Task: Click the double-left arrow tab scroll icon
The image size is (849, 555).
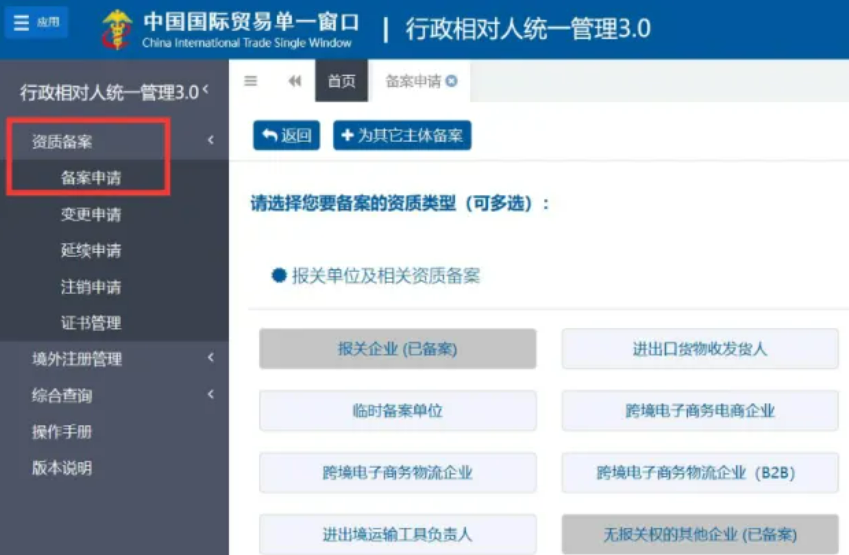Action: tap(294, 82)
